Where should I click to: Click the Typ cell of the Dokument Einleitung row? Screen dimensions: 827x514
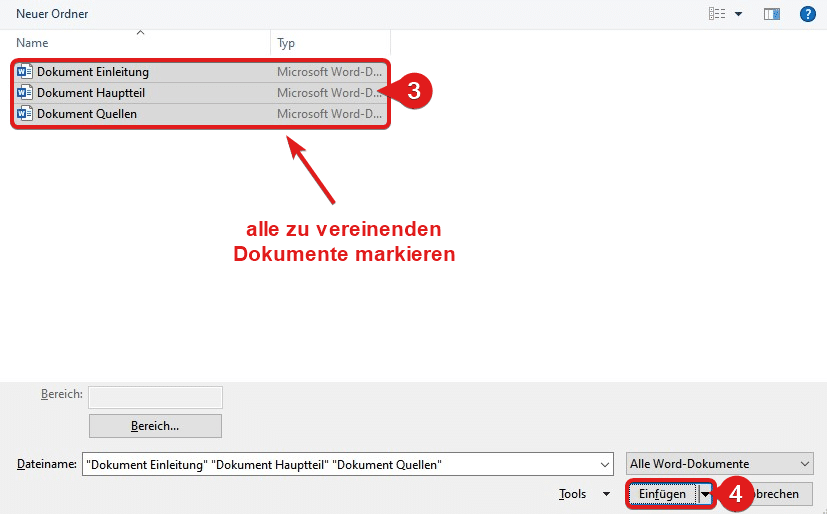coord(328,72)
